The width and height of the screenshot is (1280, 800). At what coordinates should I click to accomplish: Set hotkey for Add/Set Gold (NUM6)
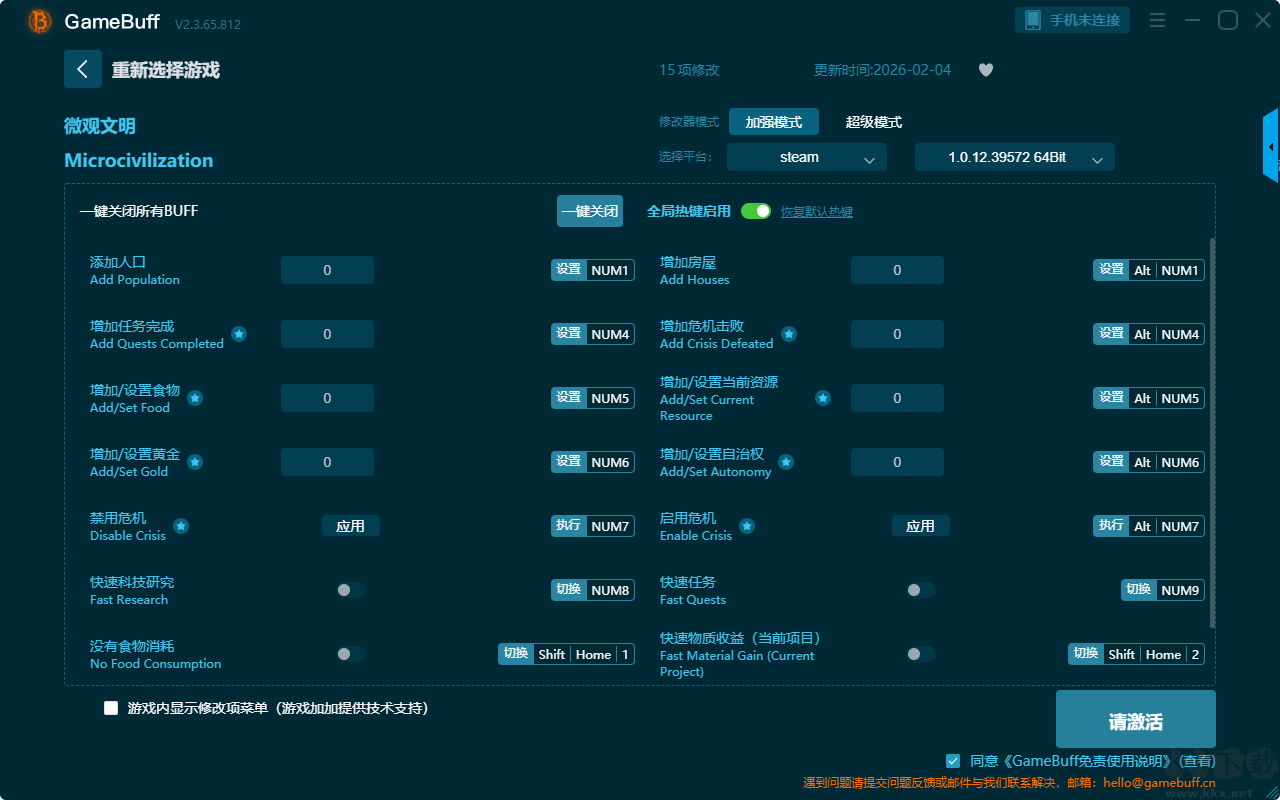(593, 462)
